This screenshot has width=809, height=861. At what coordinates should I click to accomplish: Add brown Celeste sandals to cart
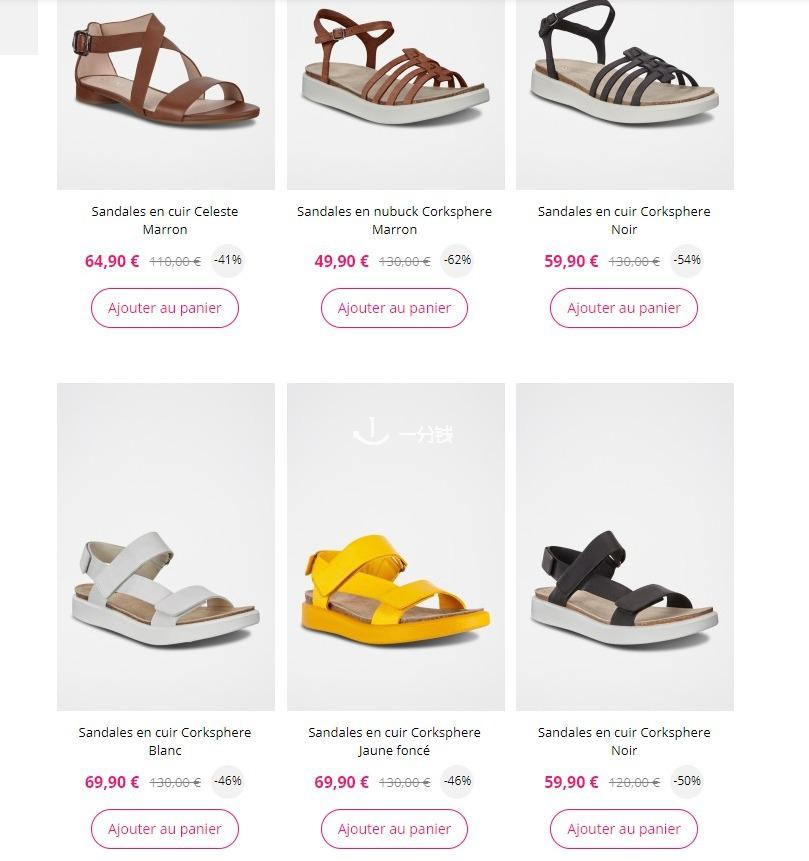coord(165,308)
